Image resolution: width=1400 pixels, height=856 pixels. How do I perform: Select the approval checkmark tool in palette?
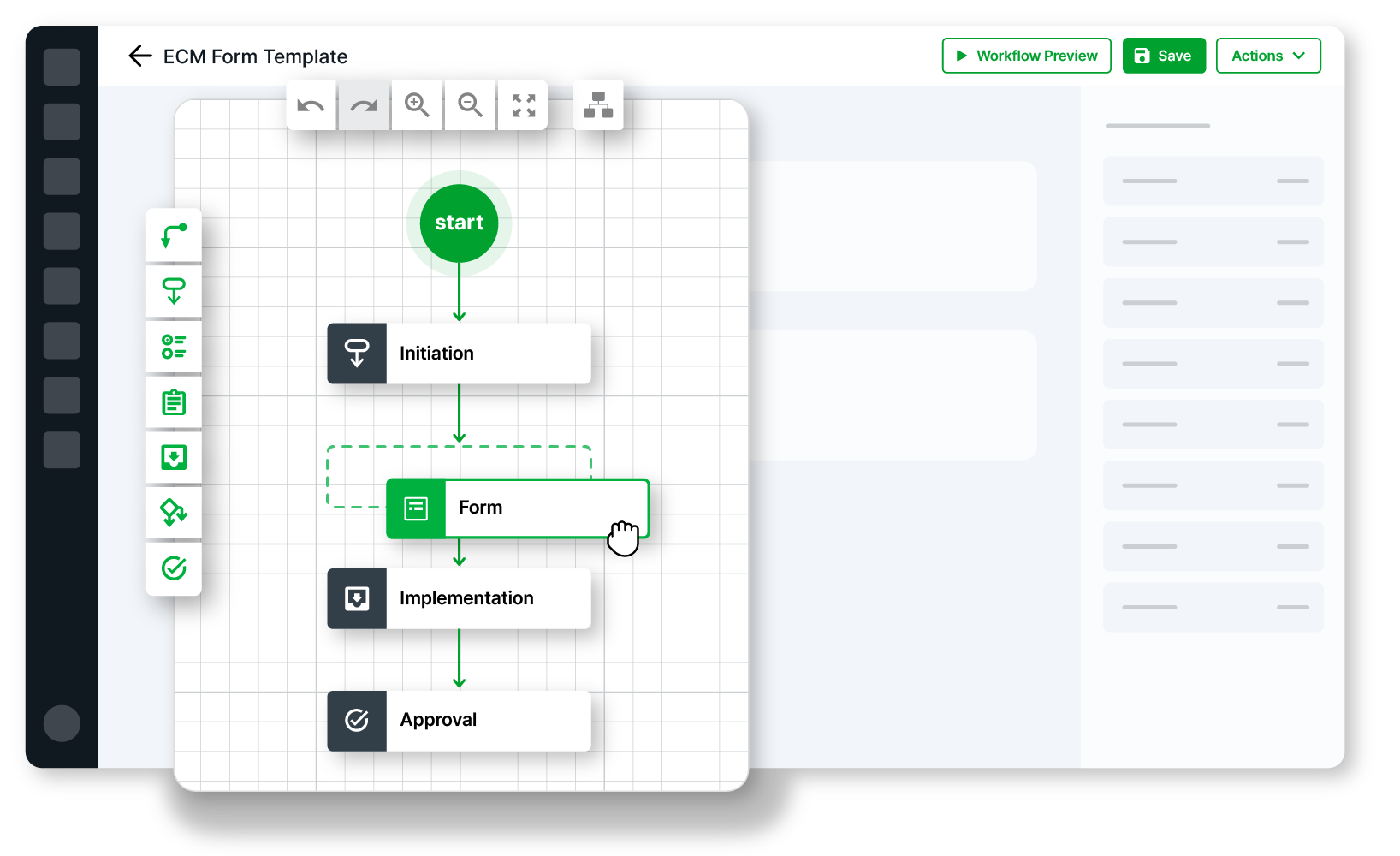[x=174, y=568]
